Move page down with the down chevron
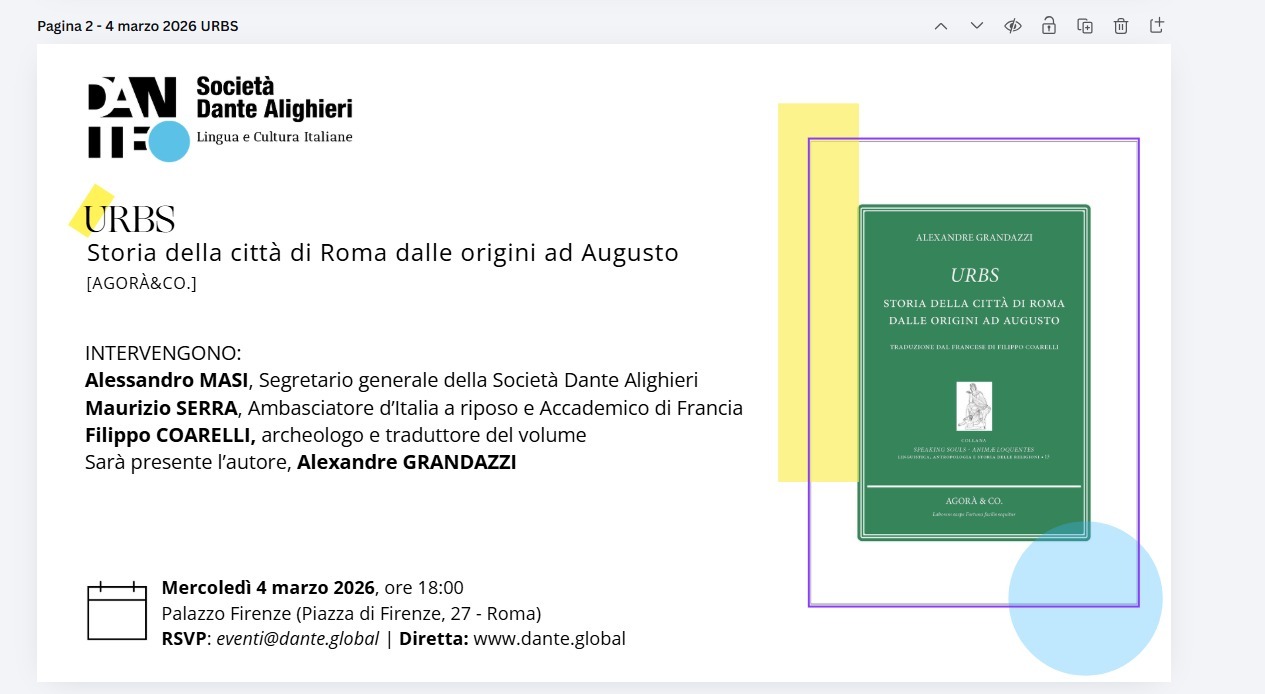 977,26
